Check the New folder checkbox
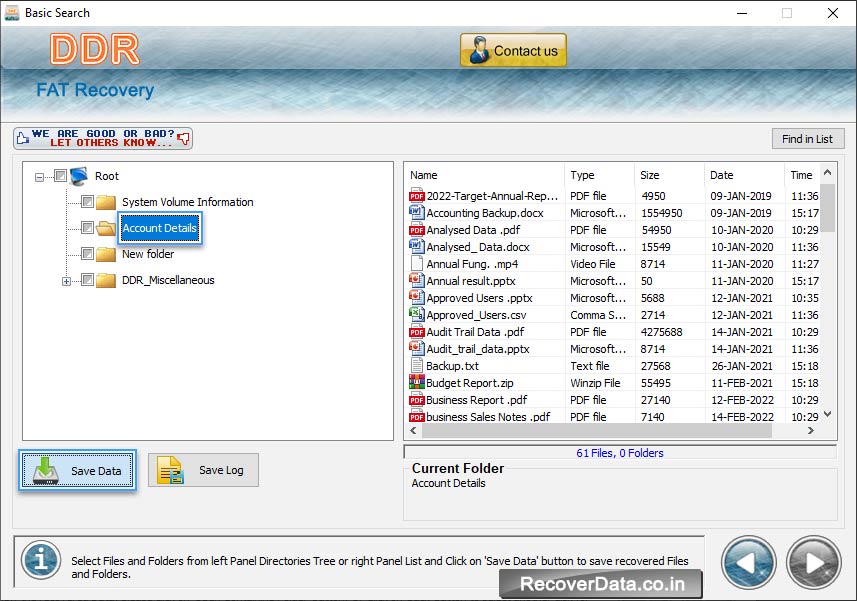 [x=87, y=254]
